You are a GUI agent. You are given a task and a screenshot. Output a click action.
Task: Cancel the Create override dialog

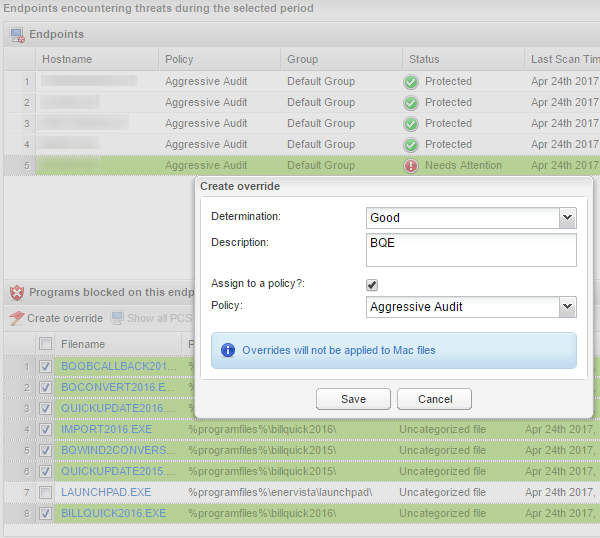pyautogui.click(x=434, y=399)
